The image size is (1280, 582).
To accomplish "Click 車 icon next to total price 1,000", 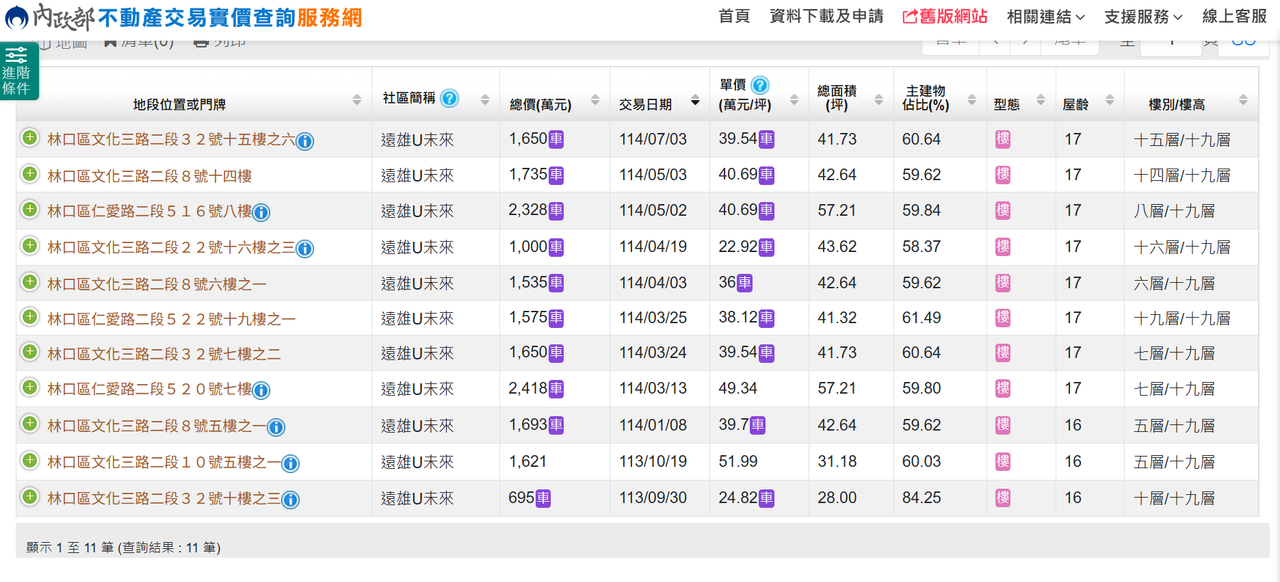I will pos(556,247).
